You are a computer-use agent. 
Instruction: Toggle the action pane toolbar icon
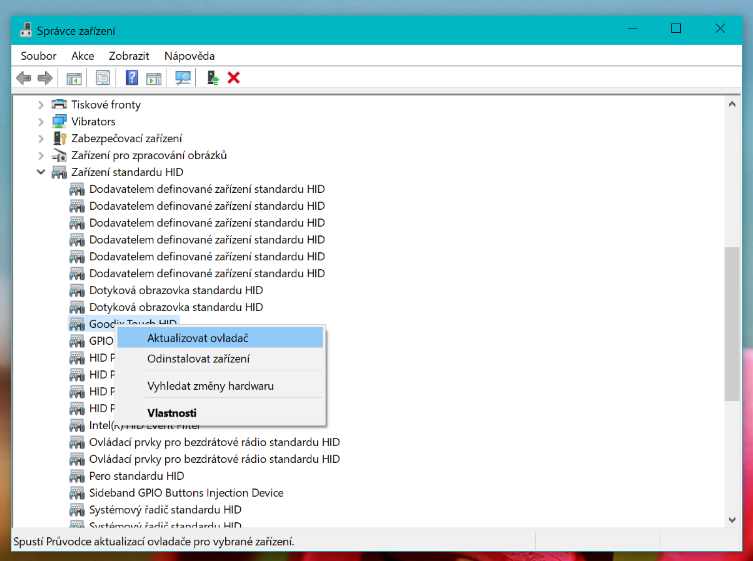(154, 78)
